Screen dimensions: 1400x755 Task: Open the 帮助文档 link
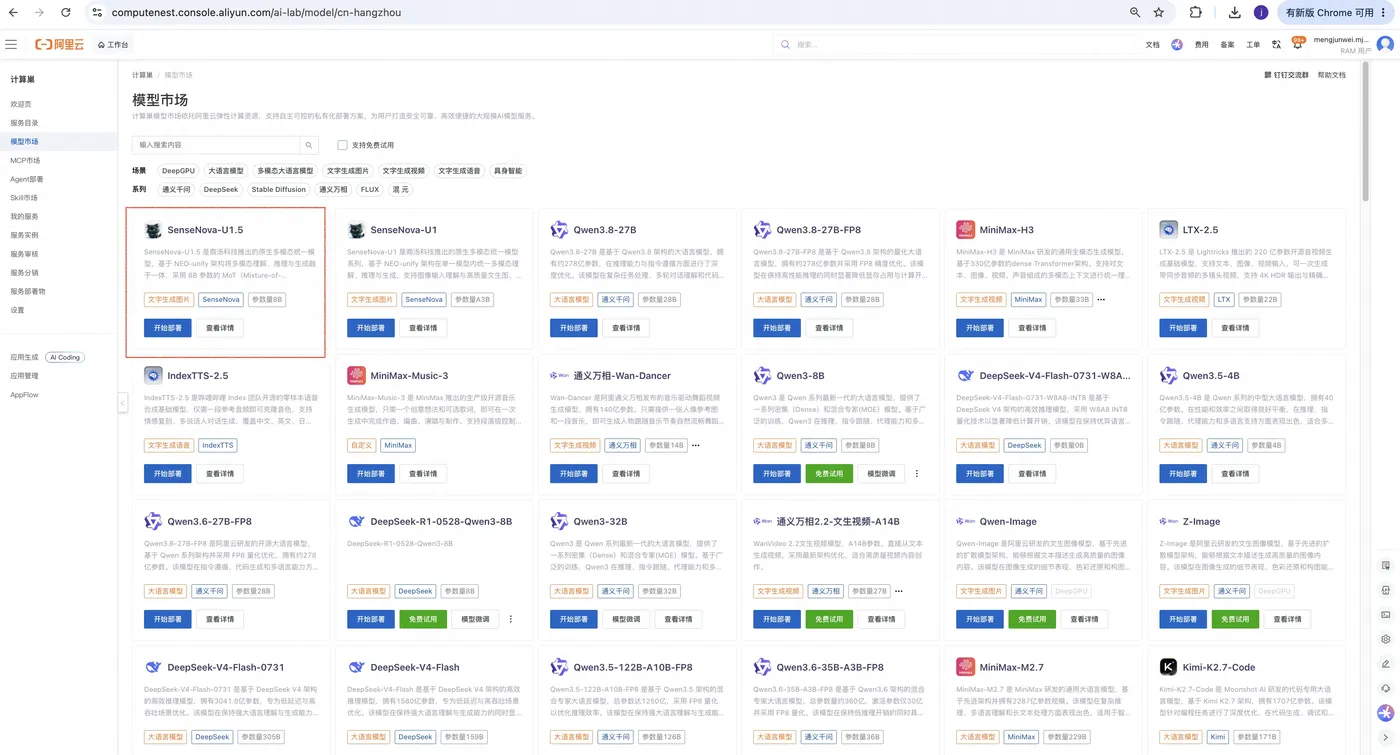[1331, 75]
